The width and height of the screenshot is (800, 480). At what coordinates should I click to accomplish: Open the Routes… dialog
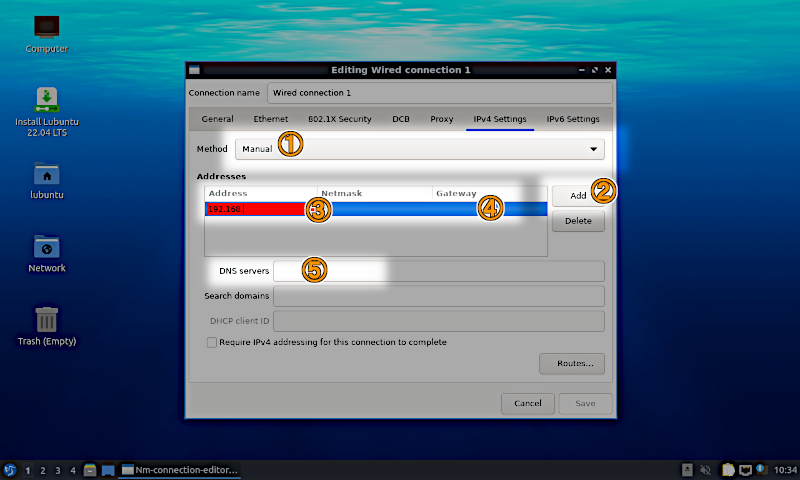[572, 364]
